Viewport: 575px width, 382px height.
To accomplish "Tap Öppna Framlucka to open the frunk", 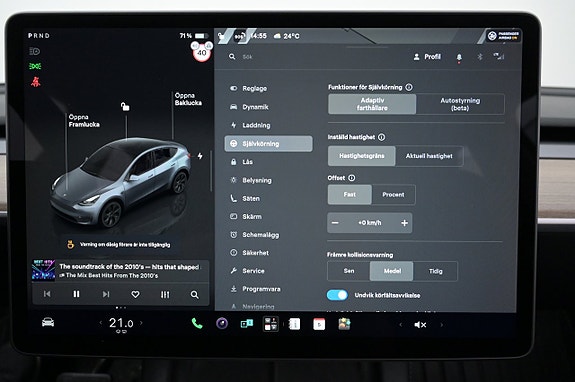I will pos(84,121).
